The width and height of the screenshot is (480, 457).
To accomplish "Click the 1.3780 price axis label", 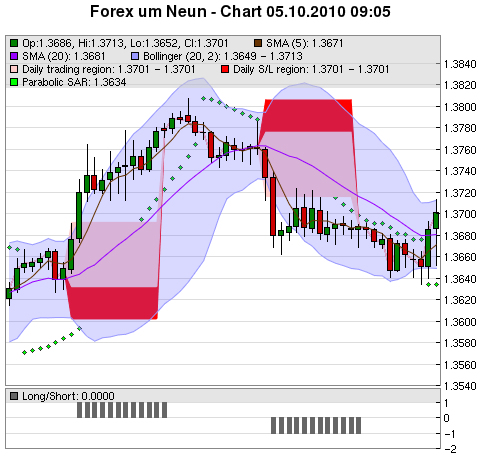I will [x=460, y=128].
